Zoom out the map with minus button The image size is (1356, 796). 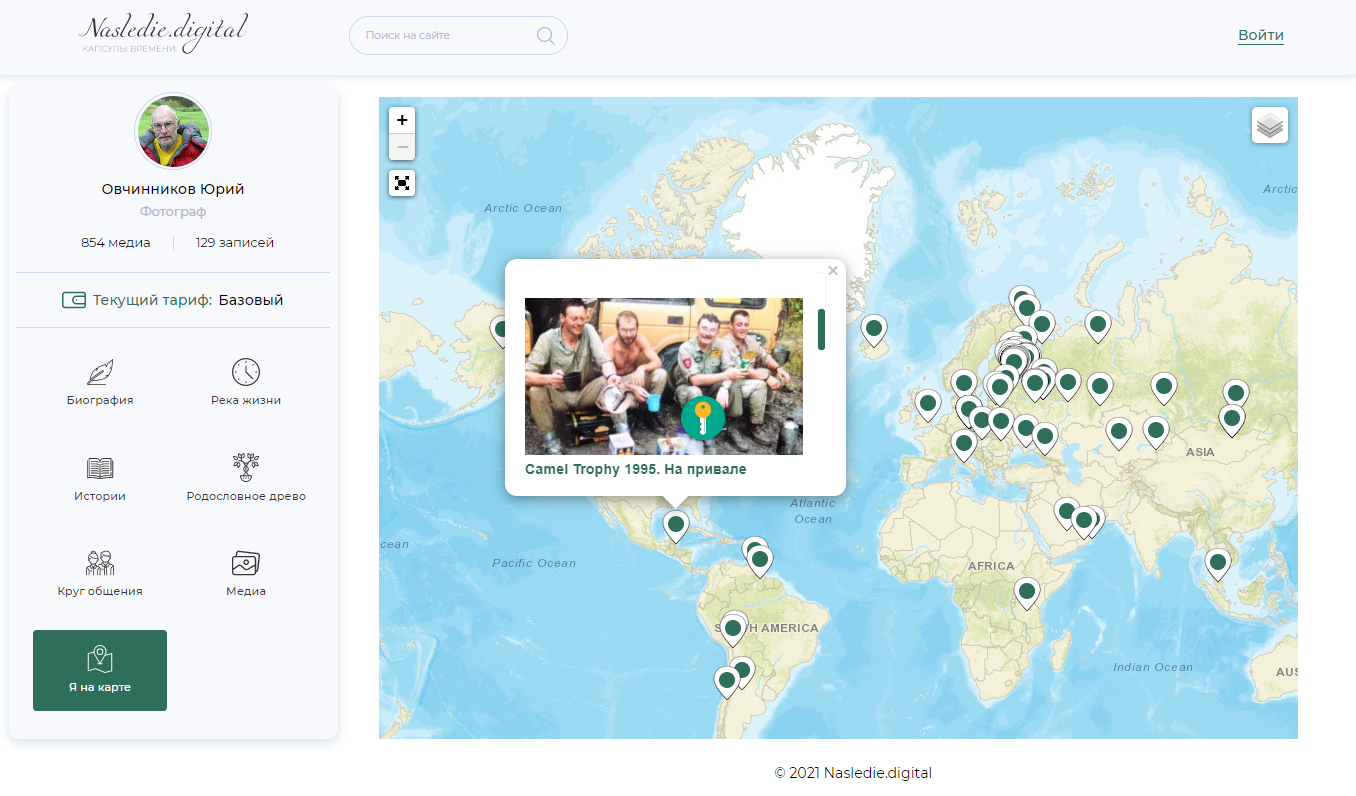pos(402,147)
